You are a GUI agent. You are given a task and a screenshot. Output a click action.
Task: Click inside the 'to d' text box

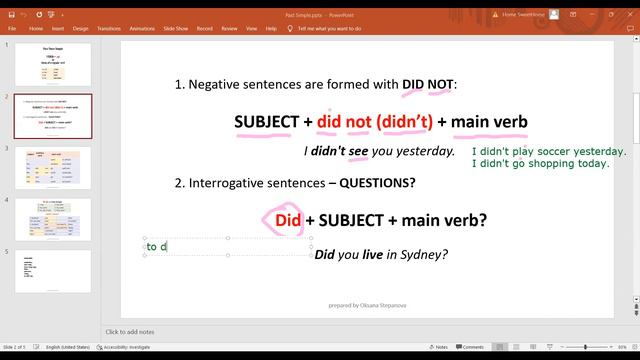pos(228,247)
